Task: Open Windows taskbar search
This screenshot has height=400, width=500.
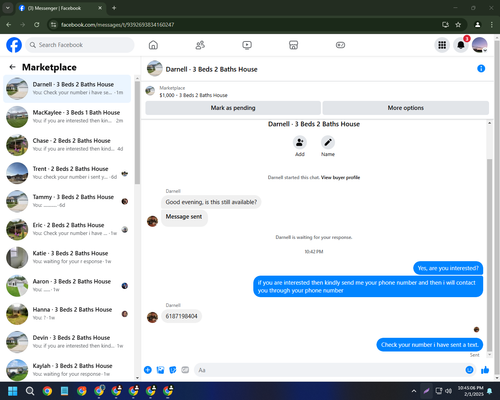Action: click(x=30, y=391)
